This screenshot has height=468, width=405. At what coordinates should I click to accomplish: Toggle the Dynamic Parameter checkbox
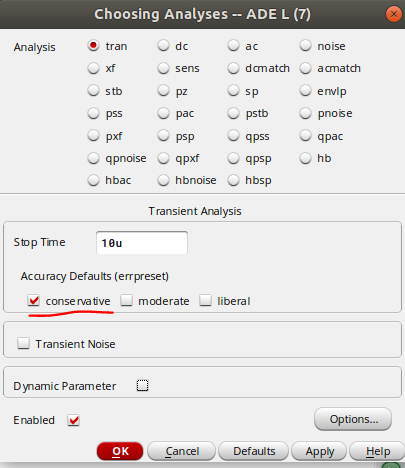point(142,386)
